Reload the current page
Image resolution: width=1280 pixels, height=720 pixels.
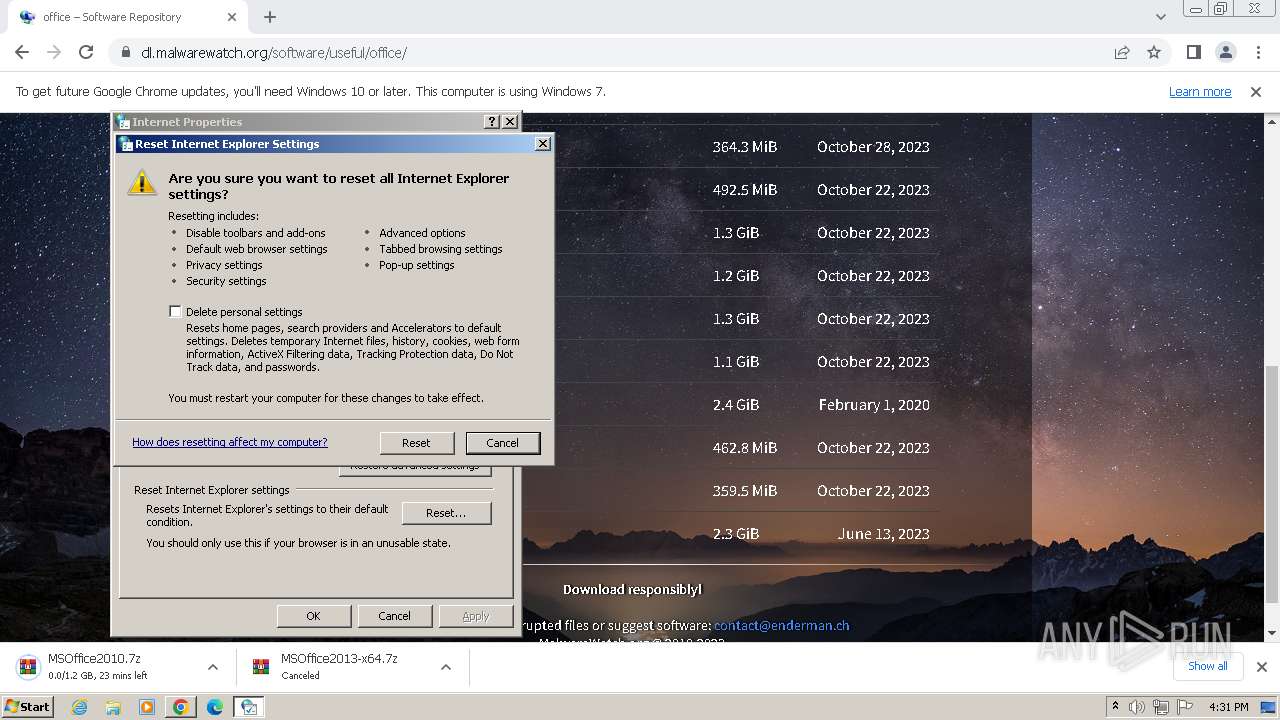[x=86, y=52]
